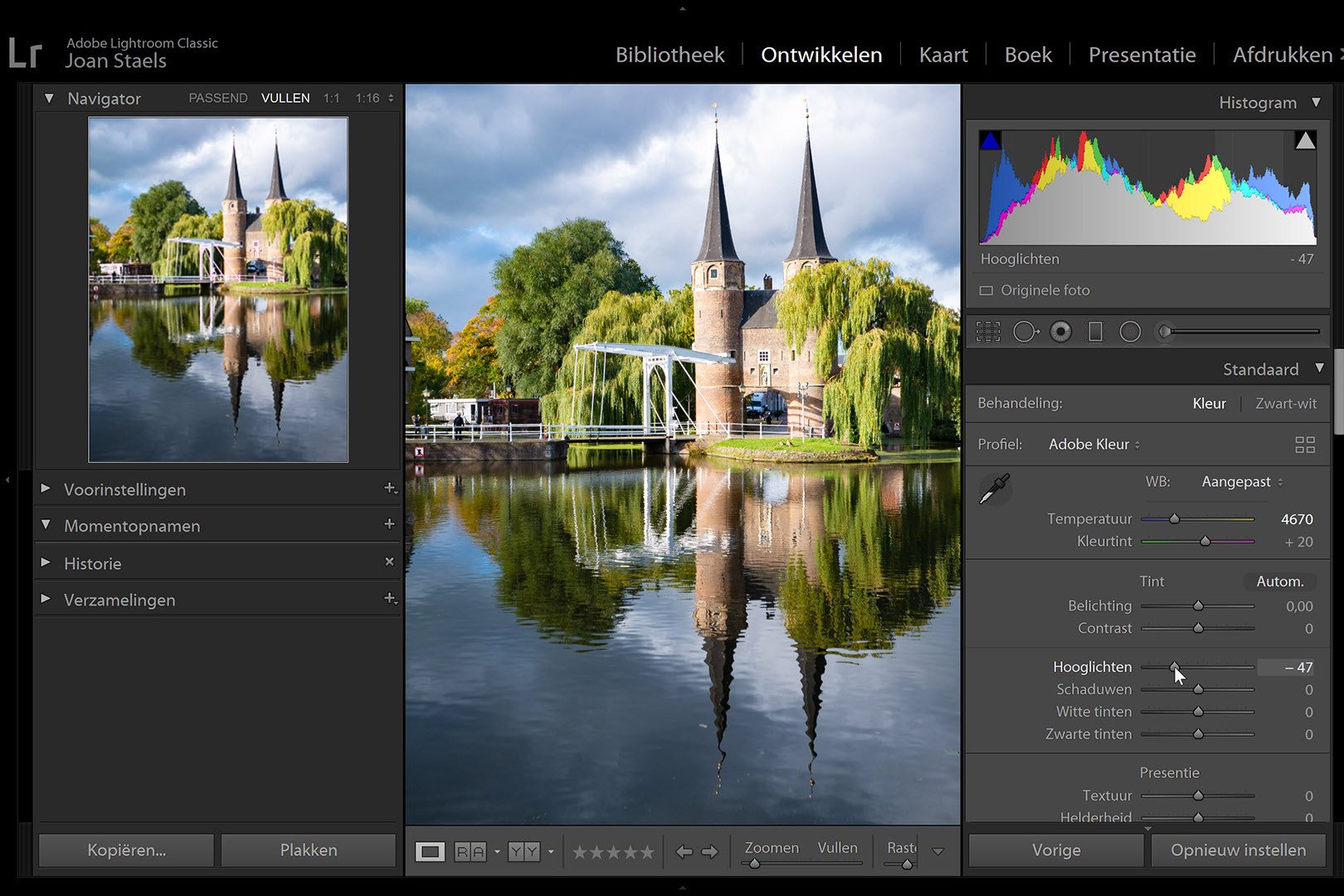
Task: Select the Red eye correction tool
Action: [1060, 332]
